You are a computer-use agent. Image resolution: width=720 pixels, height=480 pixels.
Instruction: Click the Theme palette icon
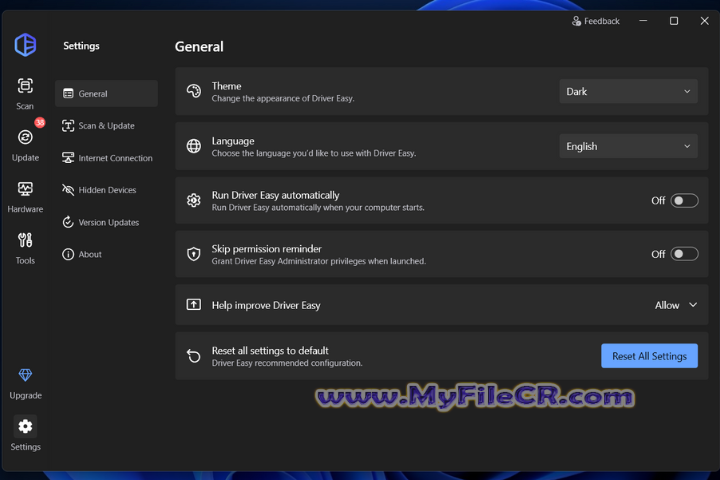click(194, 91)
